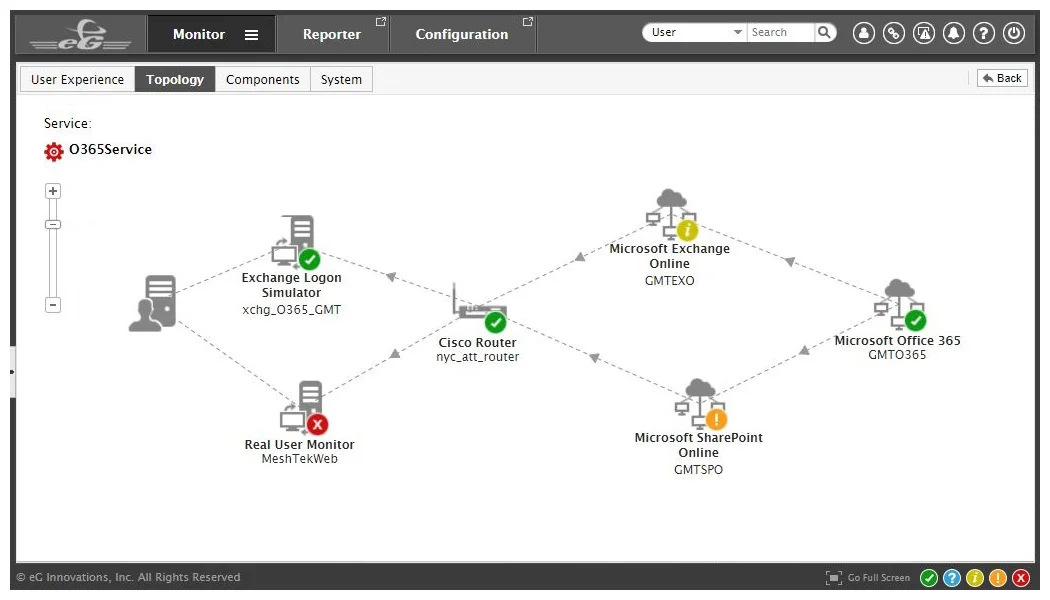Click the blue unknown status legend icon
This screenshot has width=1050, height=600.
952,578
